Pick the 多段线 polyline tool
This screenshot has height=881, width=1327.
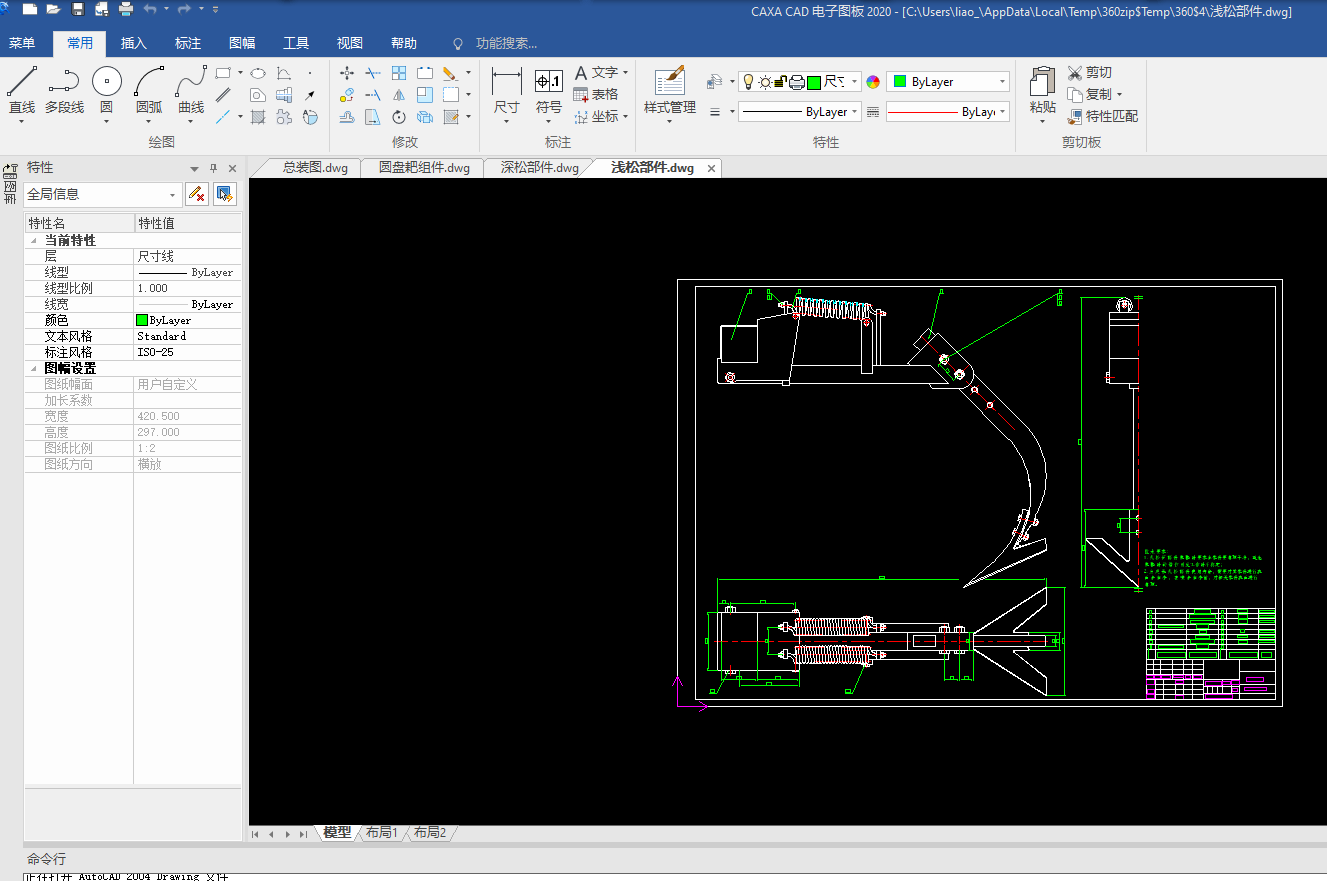(x=64, y=82)
